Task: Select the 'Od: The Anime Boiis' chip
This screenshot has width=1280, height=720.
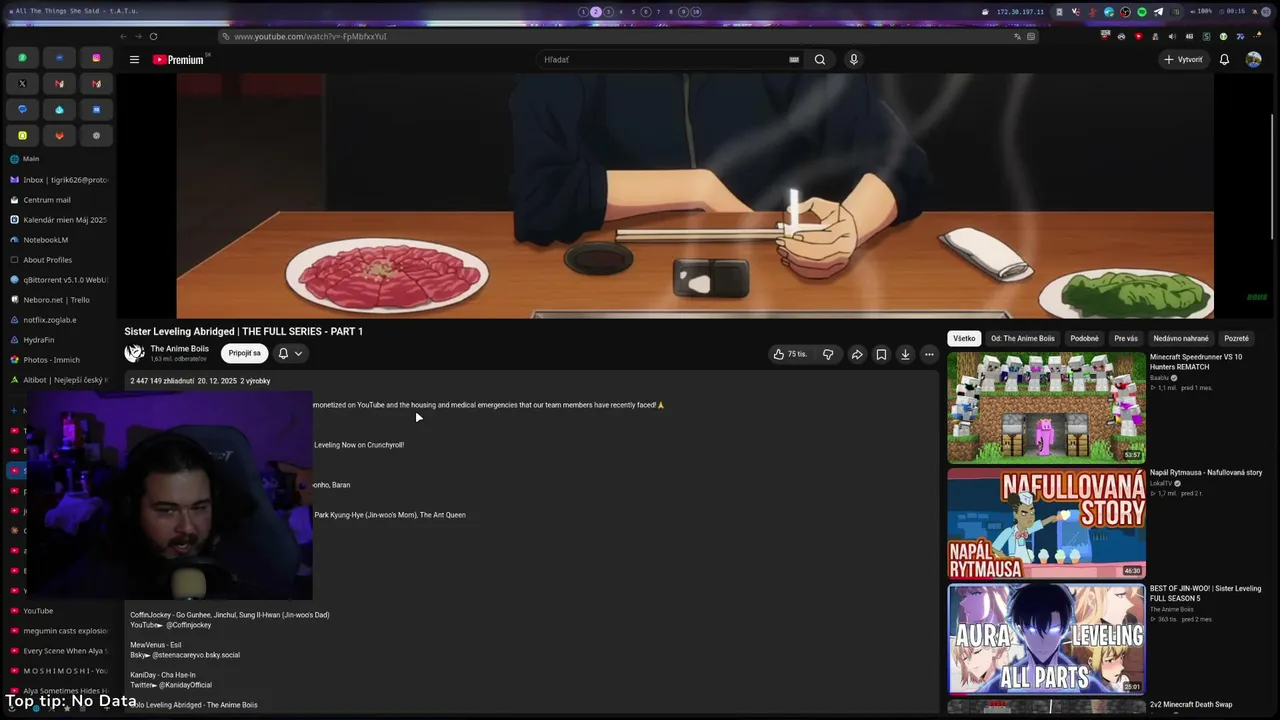Action: [1023, 339]
